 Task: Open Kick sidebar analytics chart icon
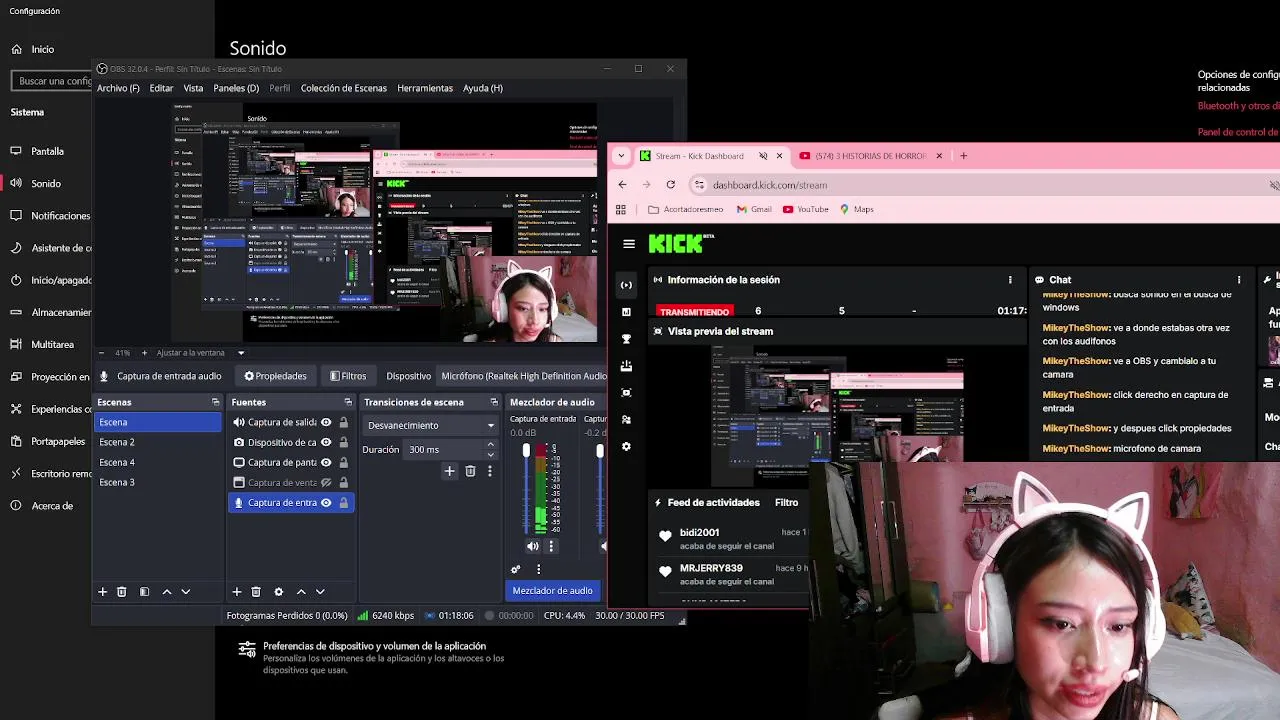(627, 312)
